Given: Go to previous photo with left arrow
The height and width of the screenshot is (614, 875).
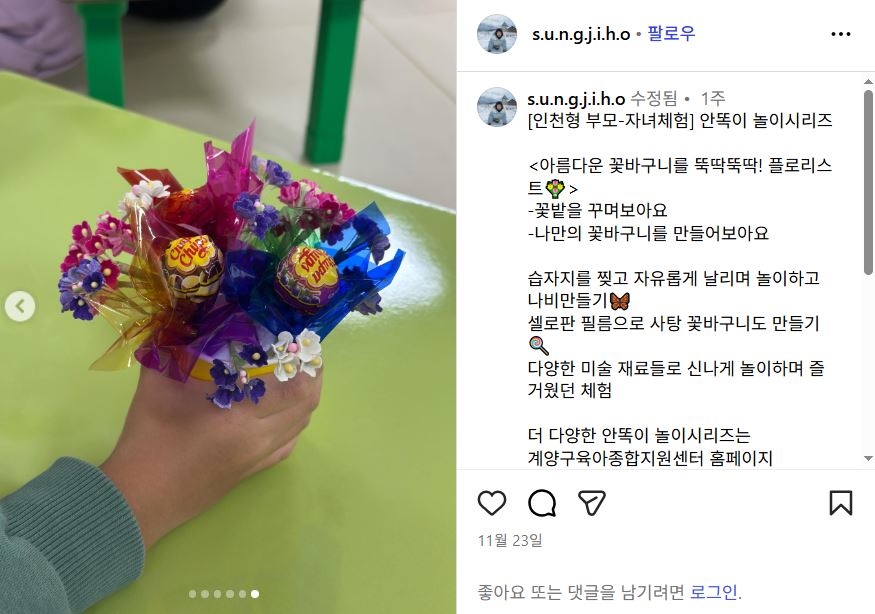Looking at the screenshot, I should [x=20, y=306].
